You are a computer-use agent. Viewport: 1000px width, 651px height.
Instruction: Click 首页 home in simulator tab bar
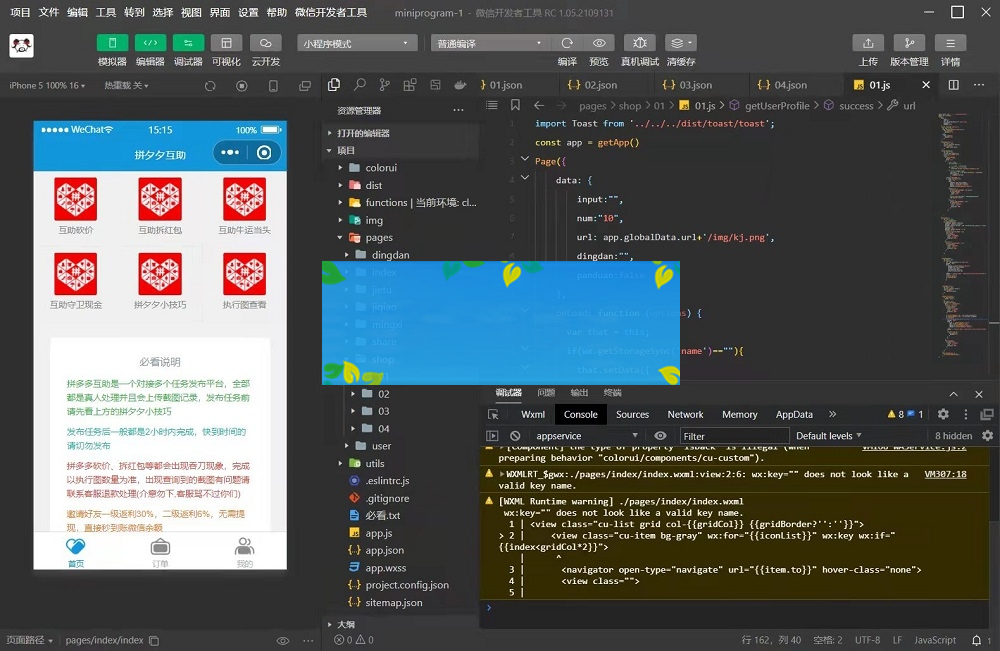[x=76, y=551]
